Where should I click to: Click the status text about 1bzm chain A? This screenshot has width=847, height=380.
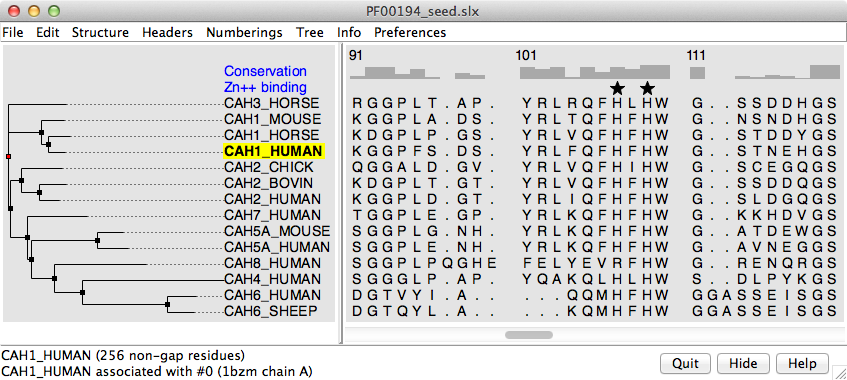click(x=157, y=372)
